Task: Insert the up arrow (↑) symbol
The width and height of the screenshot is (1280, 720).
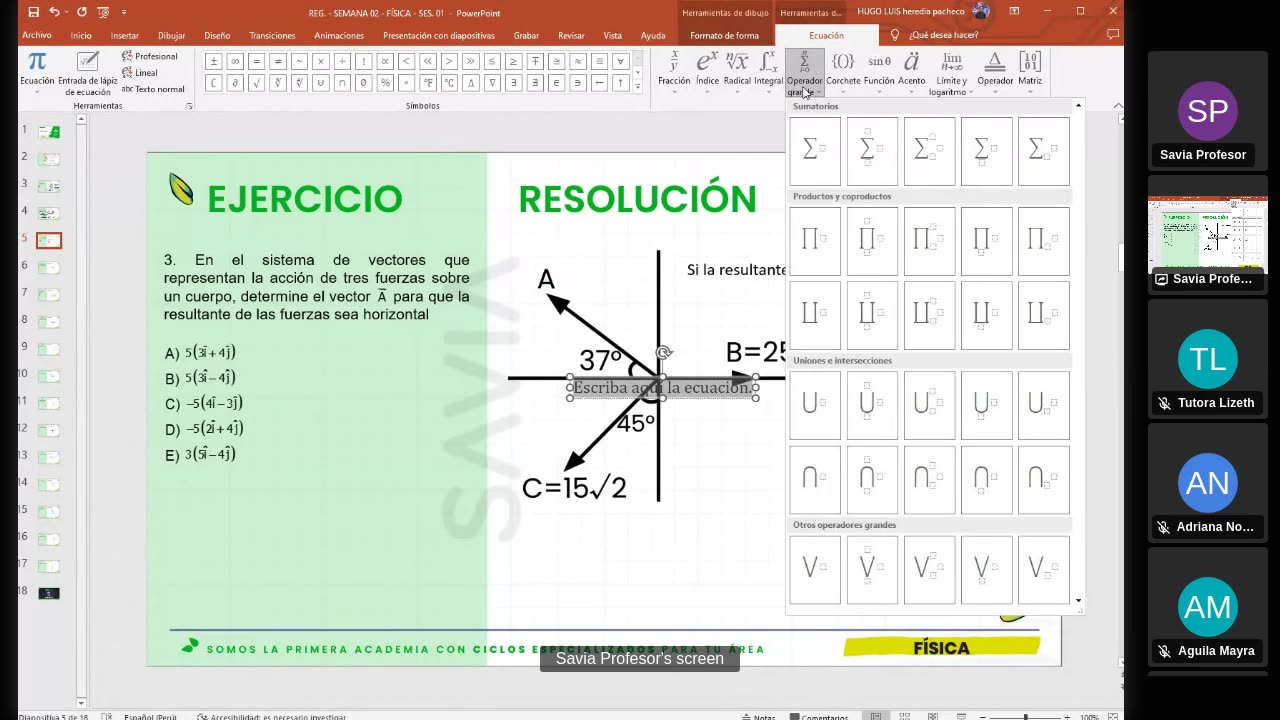Action: [620, 83]
